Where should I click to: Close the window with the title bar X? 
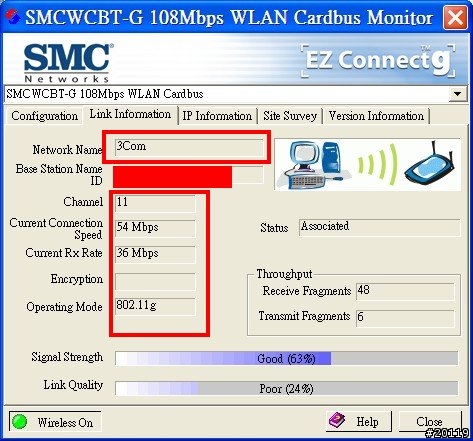[x=455, y=17]
